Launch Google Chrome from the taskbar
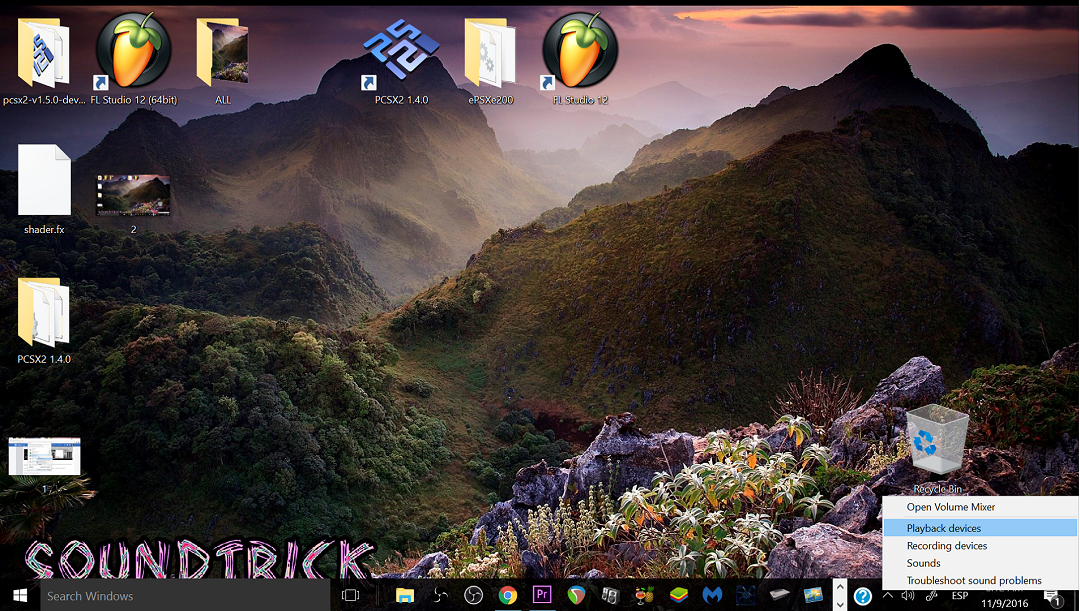 click(508, 596)
